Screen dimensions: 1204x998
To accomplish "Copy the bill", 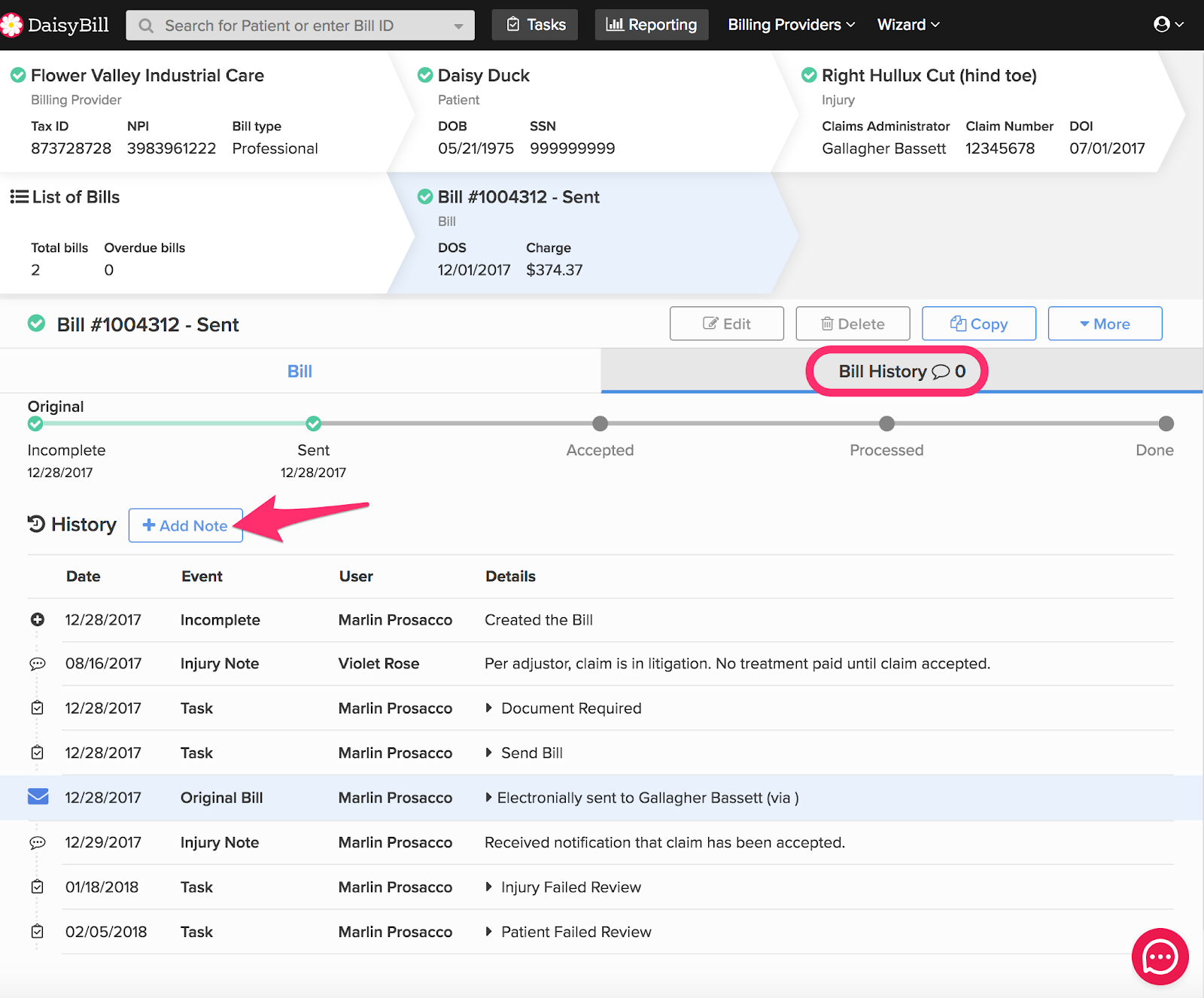I will [x=979, y=324].
